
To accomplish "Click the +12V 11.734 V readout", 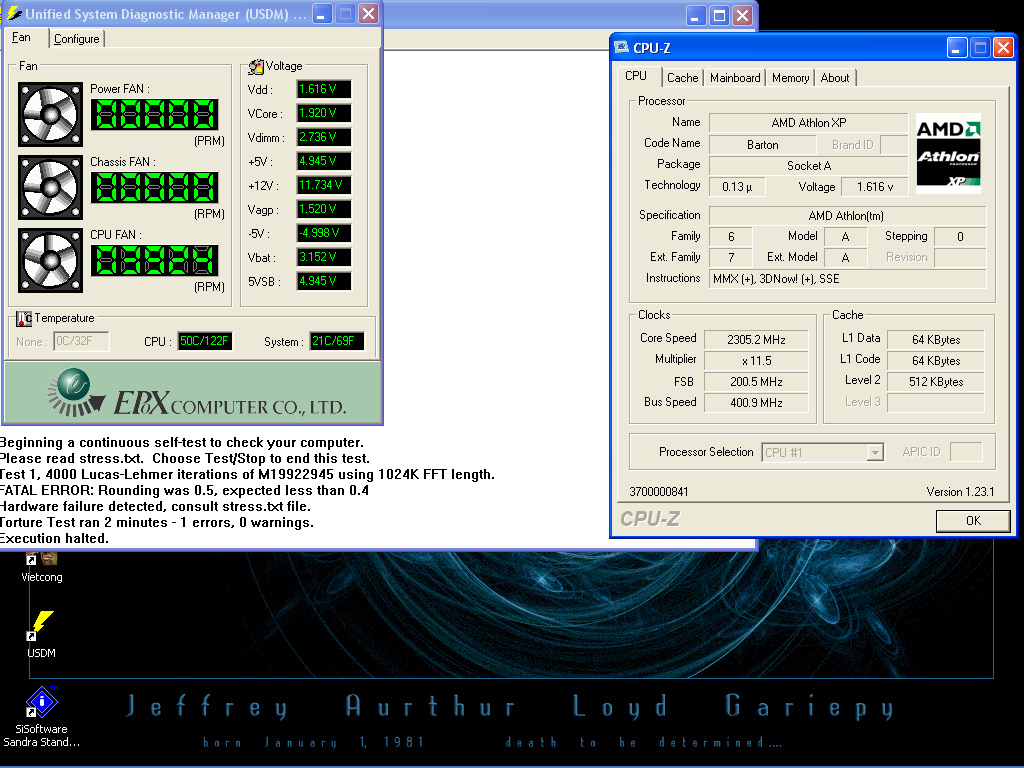I will (324, 185).
